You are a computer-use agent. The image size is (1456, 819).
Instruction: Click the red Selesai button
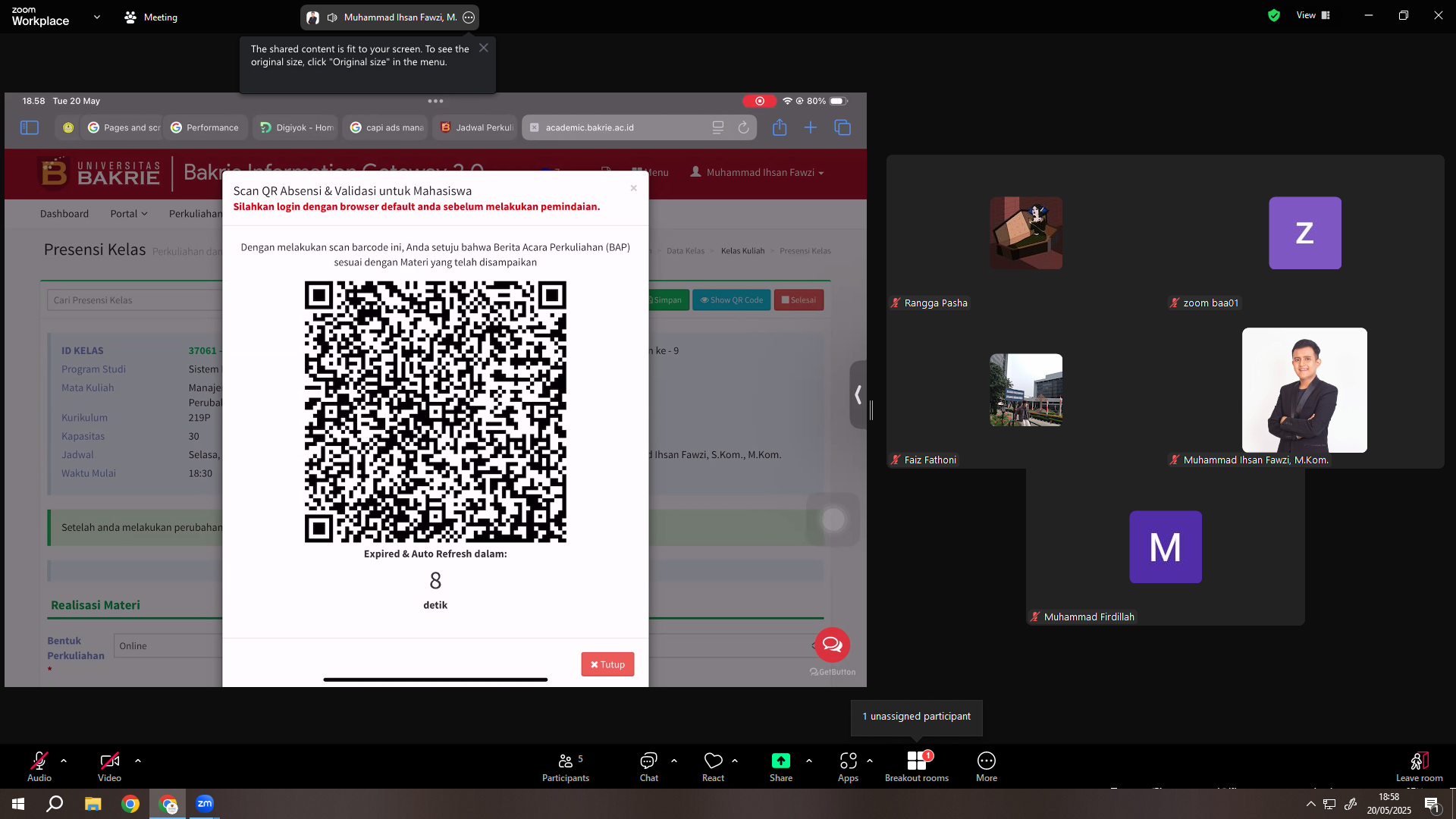799,300
